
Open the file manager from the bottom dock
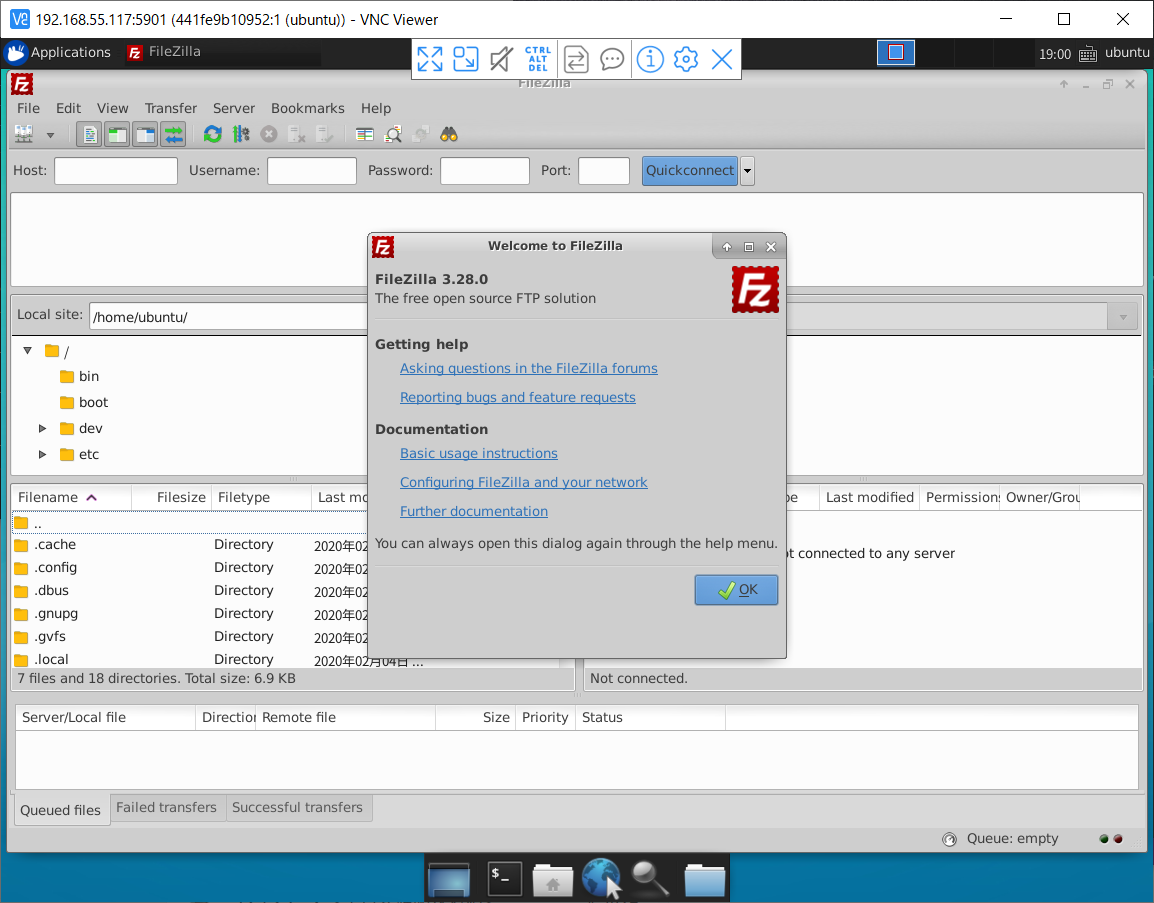(704, 877)
